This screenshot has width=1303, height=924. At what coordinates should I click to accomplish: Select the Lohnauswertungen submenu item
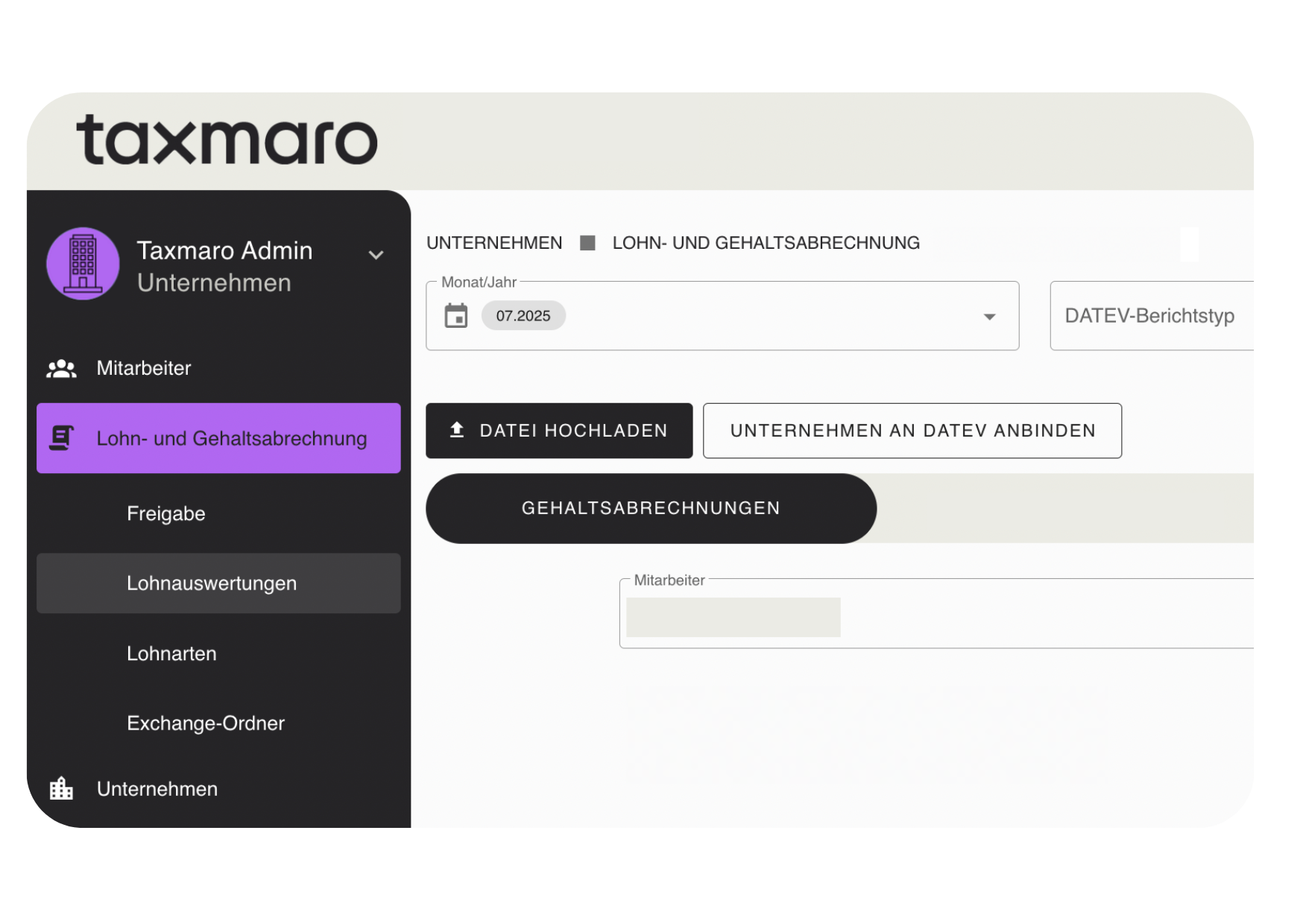218,583
